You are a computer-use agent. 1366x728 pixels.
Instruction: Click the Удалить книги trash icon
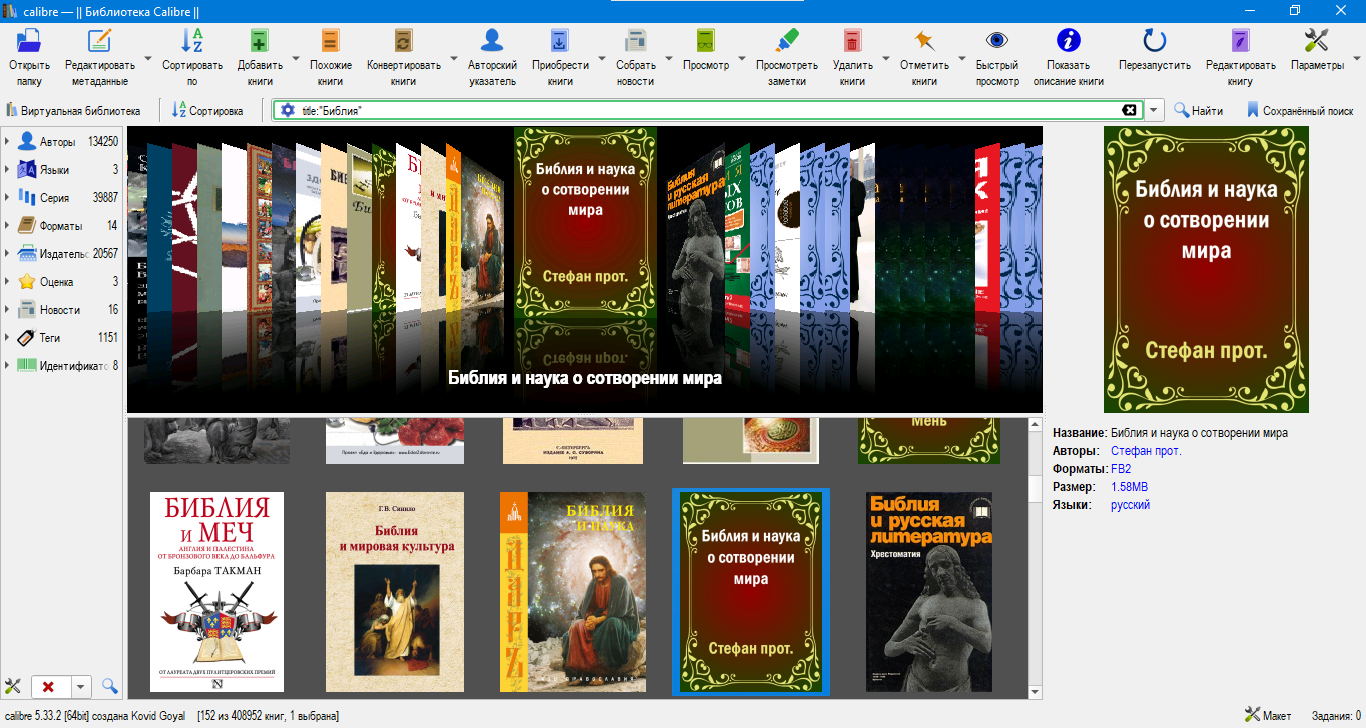pyautogui.click(x=852, y=41)
